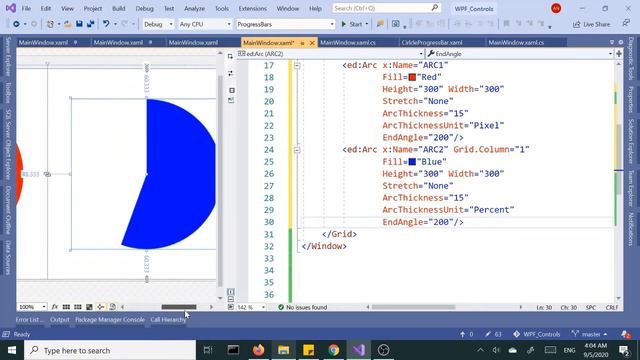The height and width of the screenshot is (360, 640).
Task: Click the designer horizontal scrollbar thumb
Action: pyautogui.click(x=179, y=307)
